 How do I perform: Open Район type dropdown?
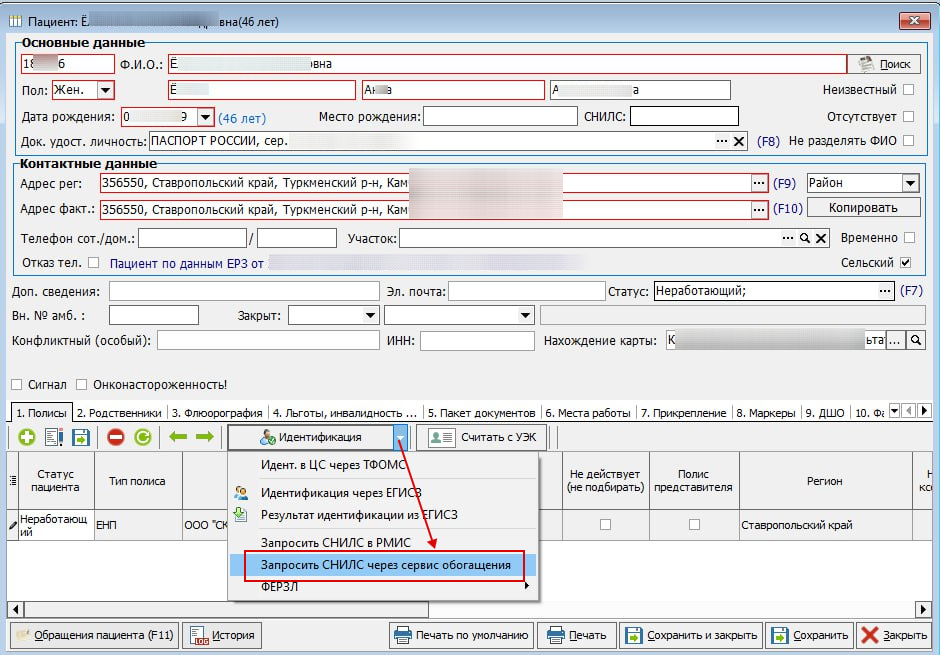pyautogui.click(x=910, y=183)
